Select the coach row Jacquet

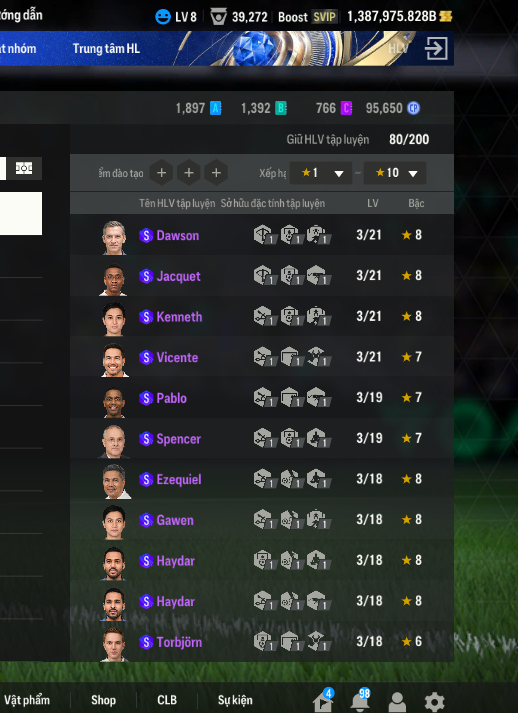pos(262,276)
